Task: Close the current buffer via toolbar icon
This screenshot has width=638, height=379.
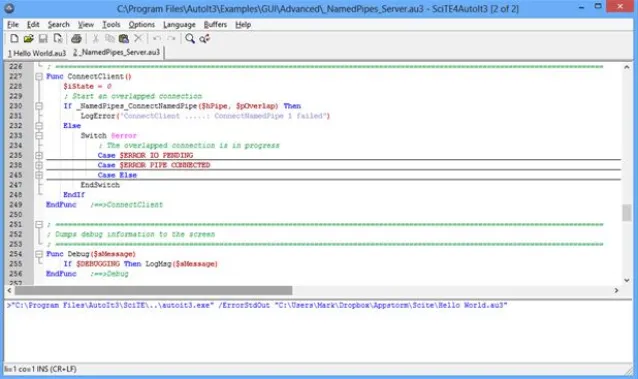Action: point(58,39)
